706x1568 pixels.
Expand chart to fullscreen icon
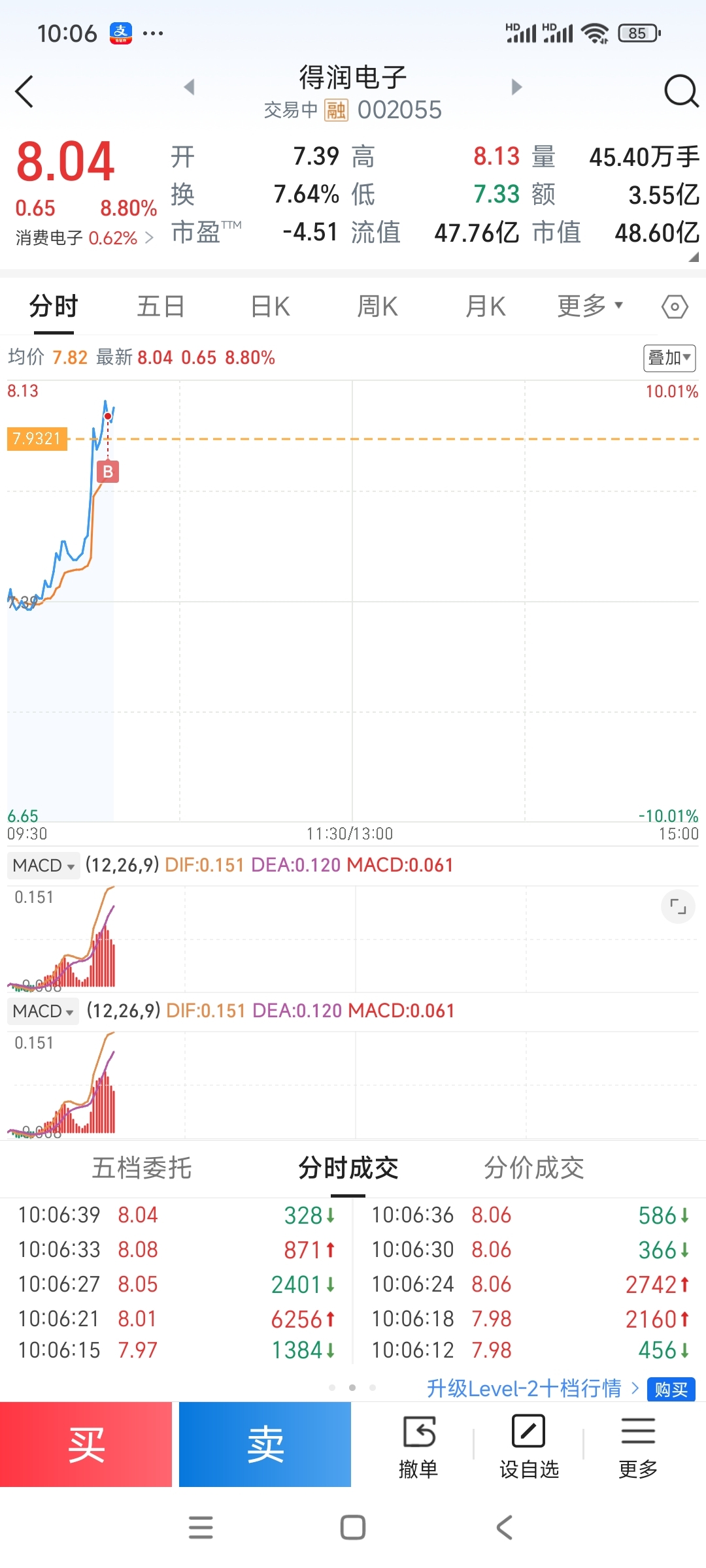click(678, 907)
